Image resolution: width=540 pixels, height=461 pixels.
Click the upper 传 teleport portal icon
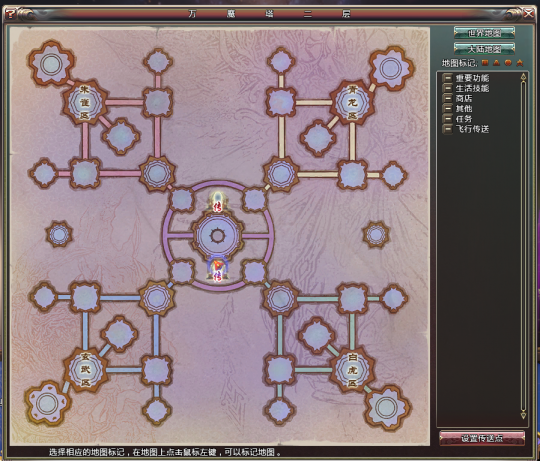217,202
